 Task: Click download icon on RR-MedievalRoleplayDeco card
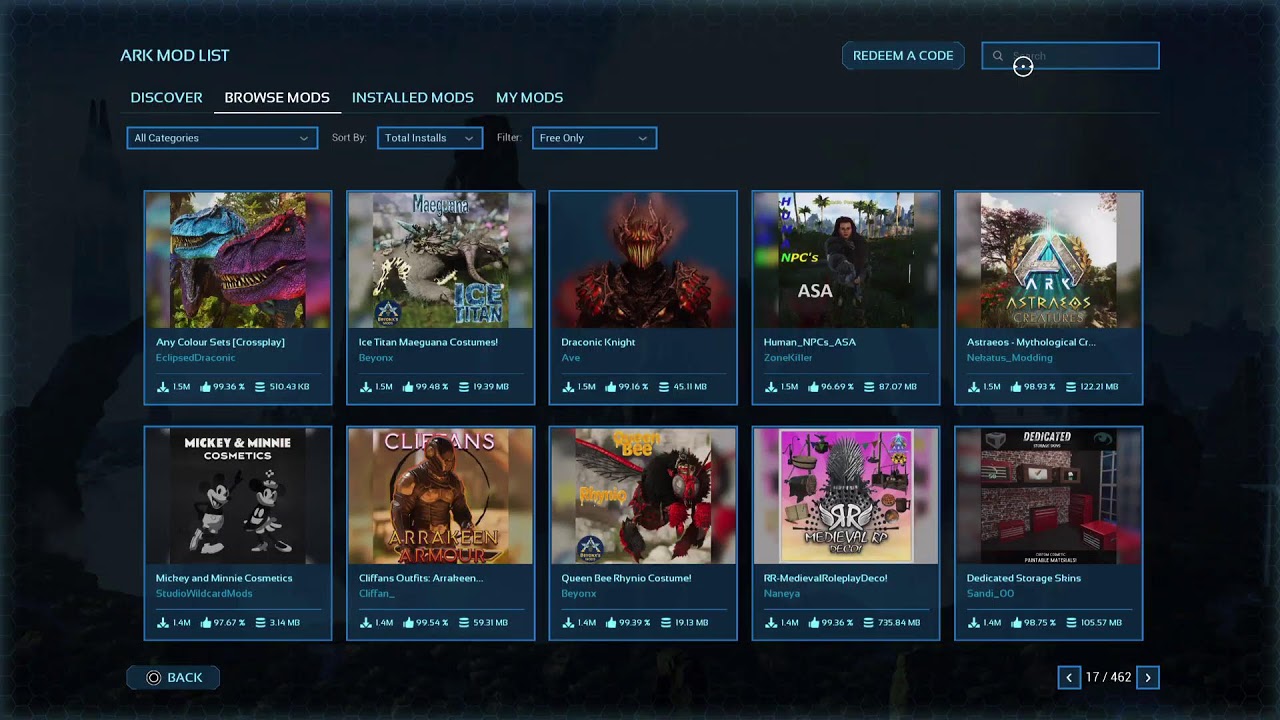point(770,623)
